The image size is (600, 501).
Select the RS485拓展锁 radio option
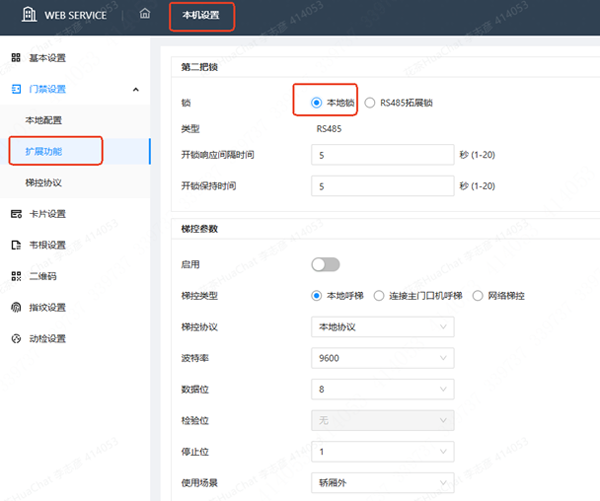pyautogui.click(x=370, y=102)
